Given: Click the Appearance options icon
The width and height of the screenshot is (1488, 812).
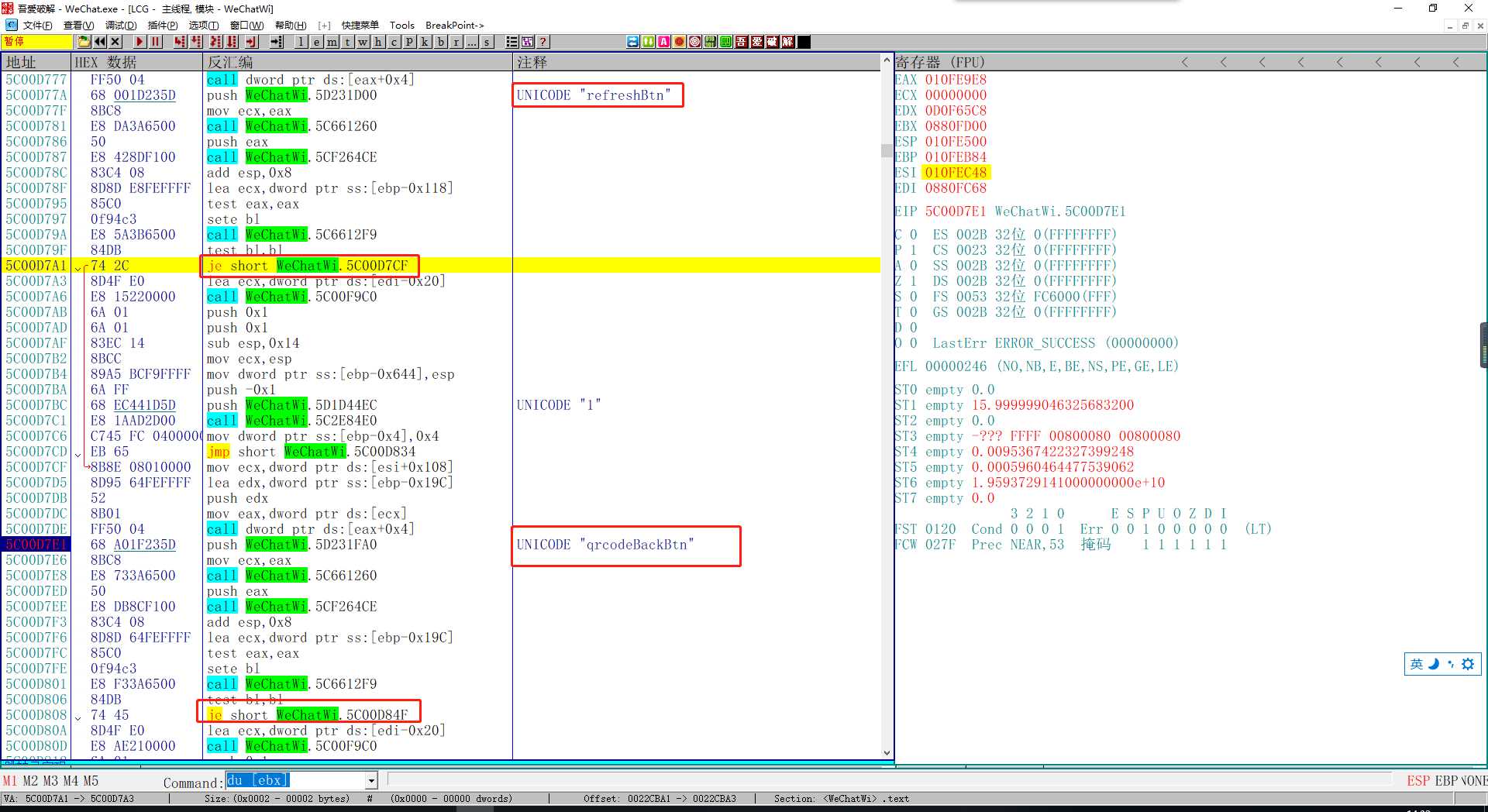Looking at the screenshot, I should click(x=527, y=42).
